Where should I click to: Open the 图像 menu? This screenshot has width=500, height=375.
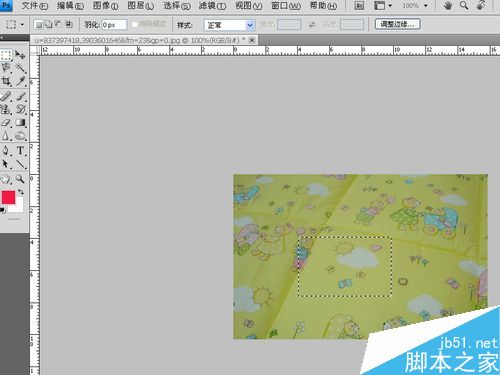coord(105,6)
